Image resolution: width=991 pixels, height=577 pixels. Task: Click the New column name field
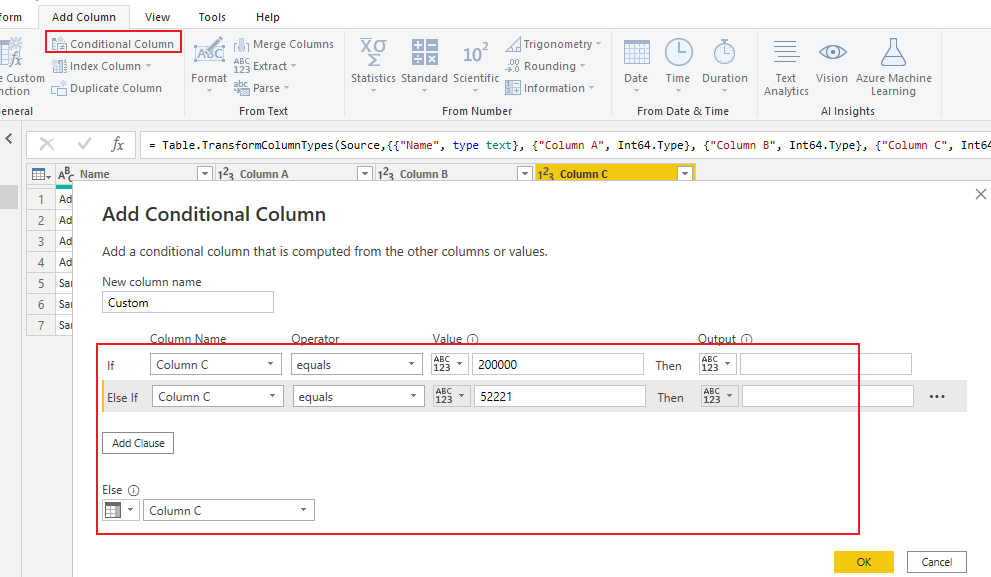pos(188,302)
